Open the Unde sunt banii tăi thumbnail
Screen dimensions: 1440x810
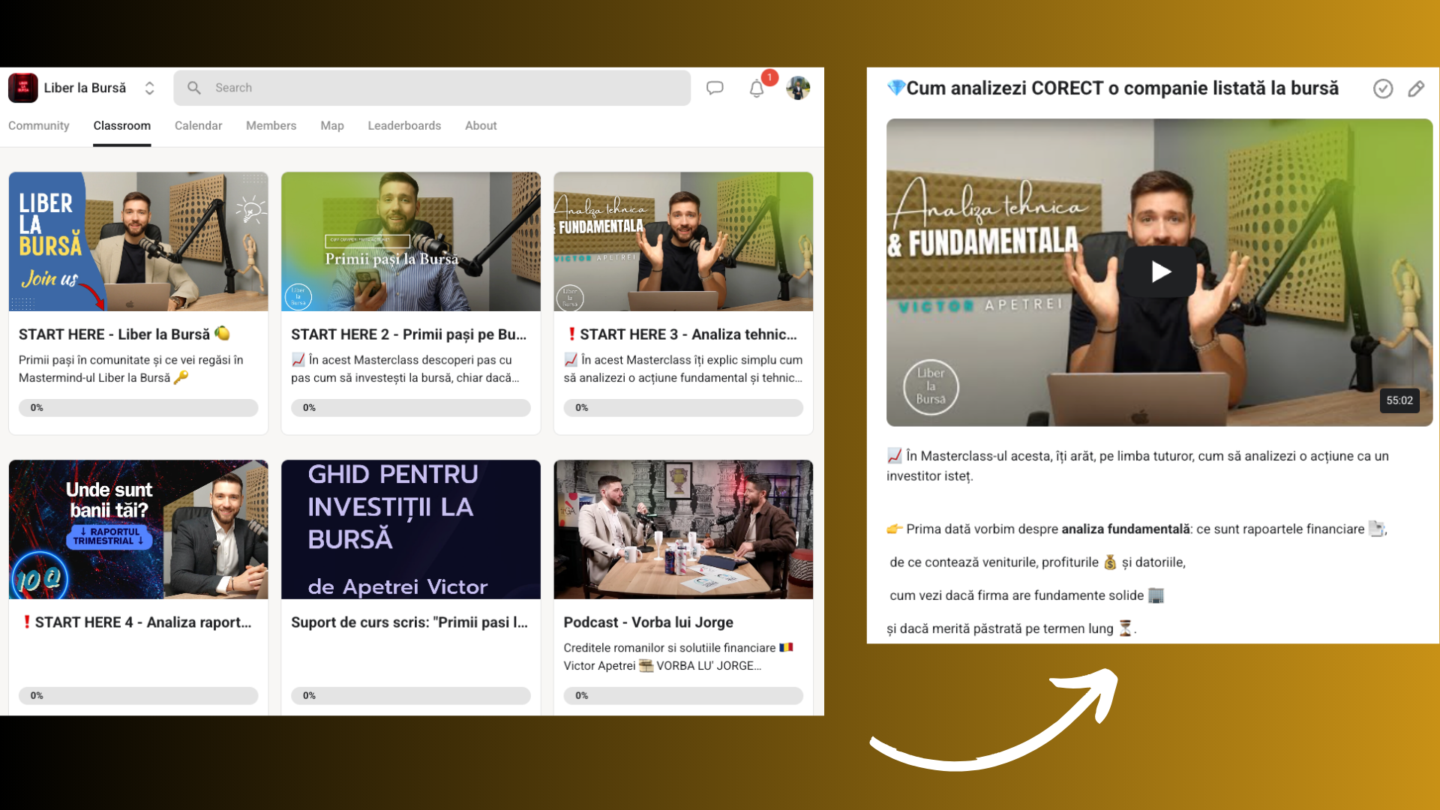click(138, 529)
